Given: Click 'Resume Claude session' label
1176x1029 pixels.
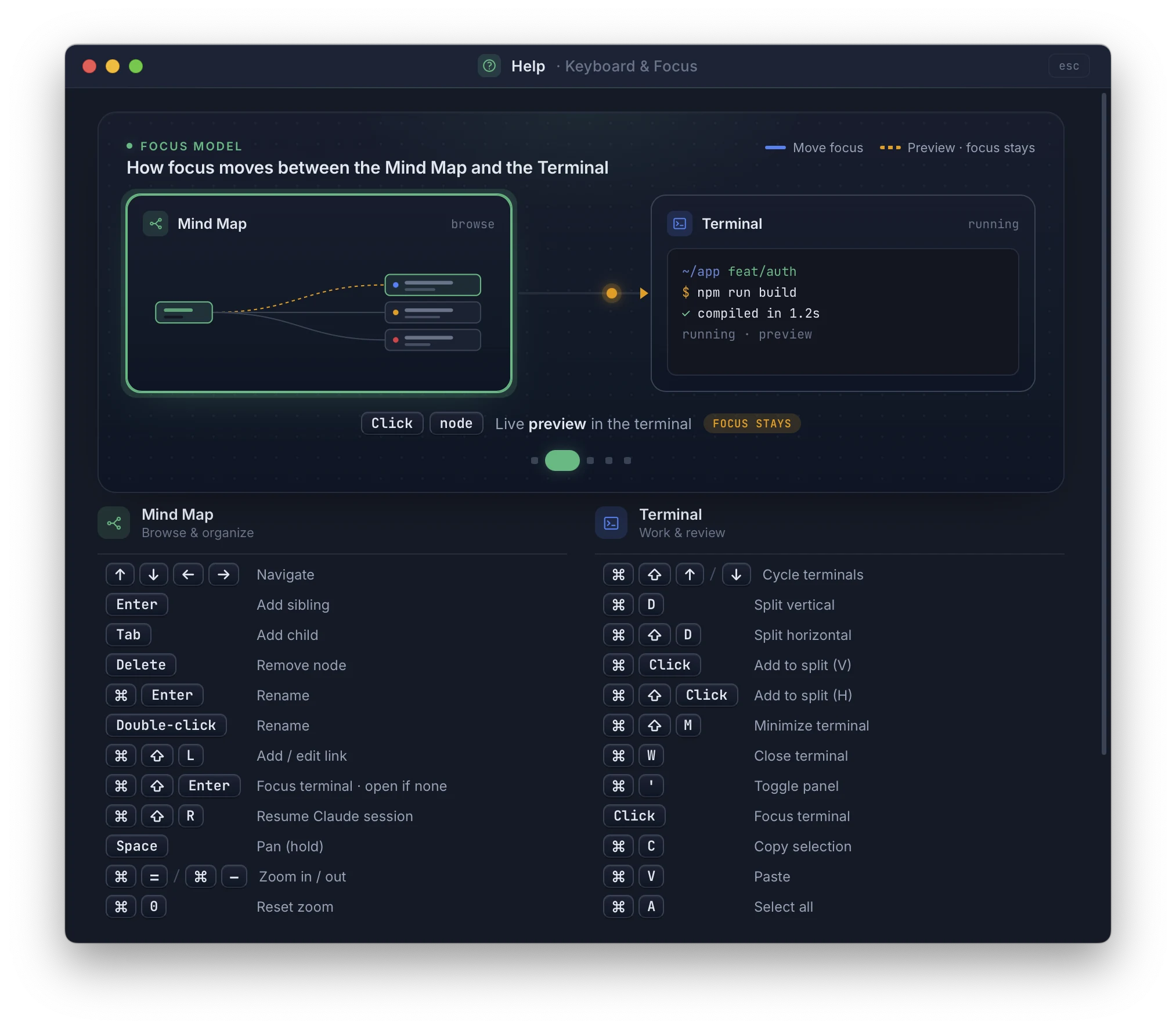Looking at the screenshot, I should point(335,816).
